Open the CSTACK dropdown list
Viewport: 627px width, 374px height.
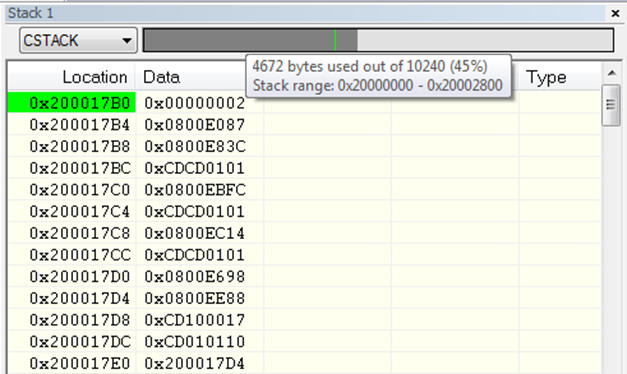tap(78, 40)
